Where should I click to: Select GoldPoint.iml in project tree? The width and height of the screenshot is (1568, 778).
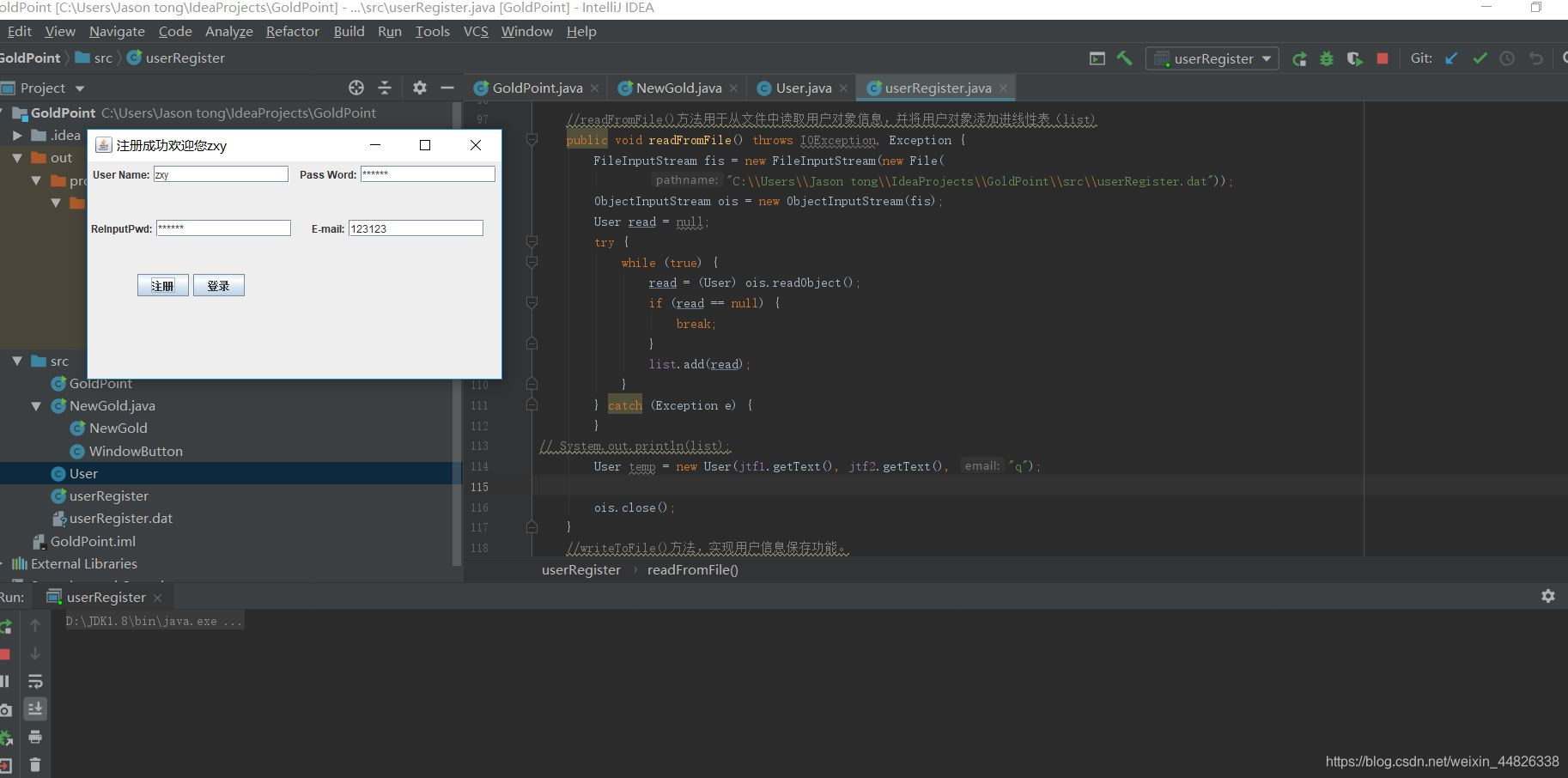coord(93,541)
